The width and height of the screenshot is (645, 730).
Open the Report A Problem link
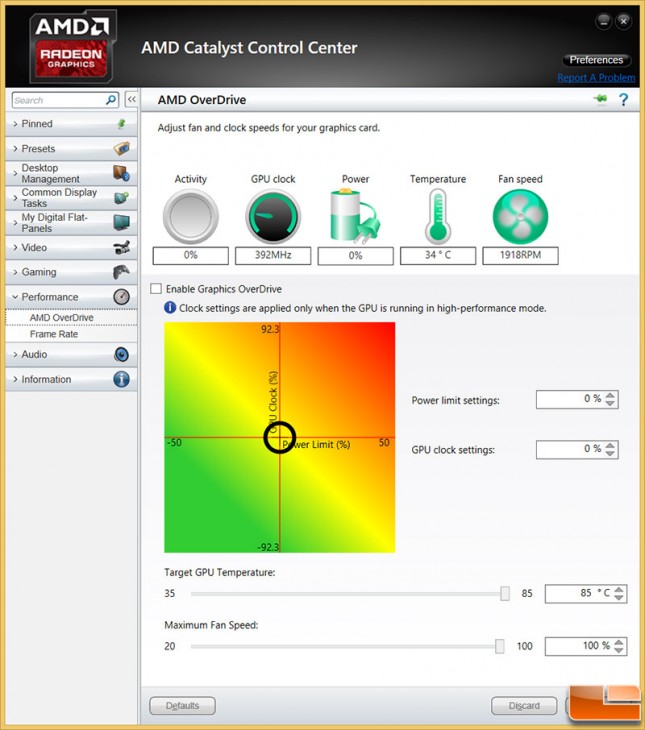pos(596,78)
